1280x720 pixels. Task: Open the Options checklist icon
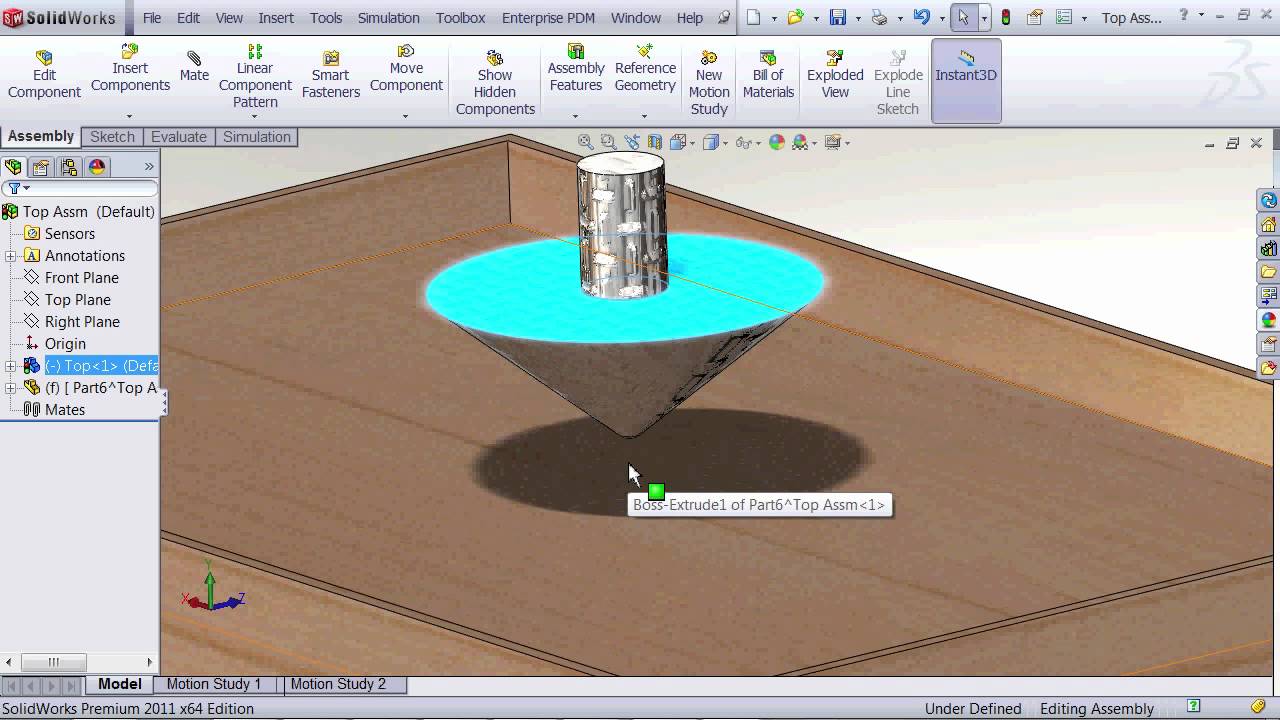pos(1064,17)
